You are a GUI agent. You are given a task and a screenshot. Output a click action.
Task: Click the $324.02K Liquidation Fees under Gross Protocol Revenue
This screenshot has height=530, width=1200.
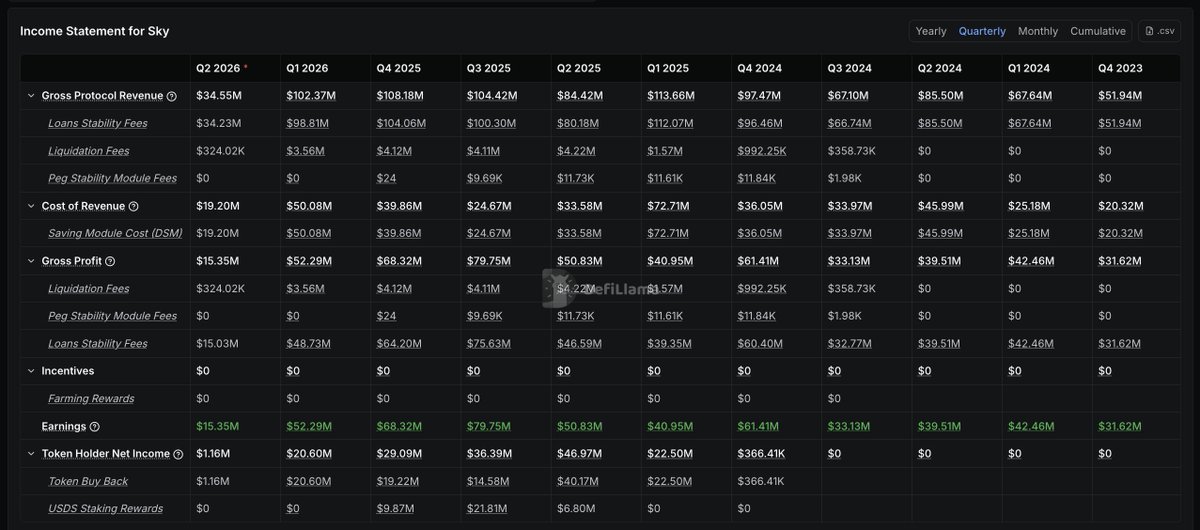(220, 151)
